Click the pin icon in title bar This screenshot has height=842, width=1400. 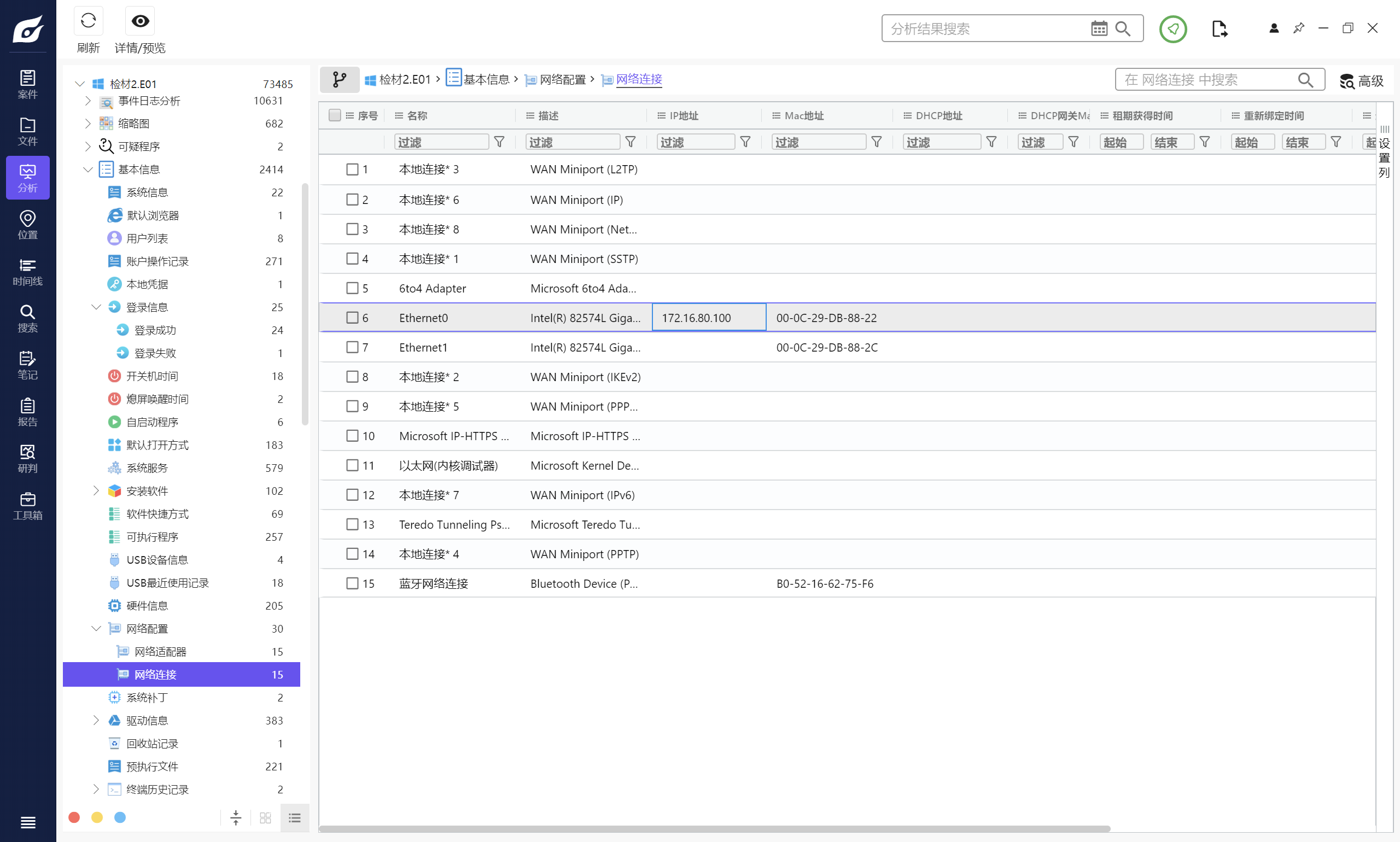click(x=1298, y=28)
